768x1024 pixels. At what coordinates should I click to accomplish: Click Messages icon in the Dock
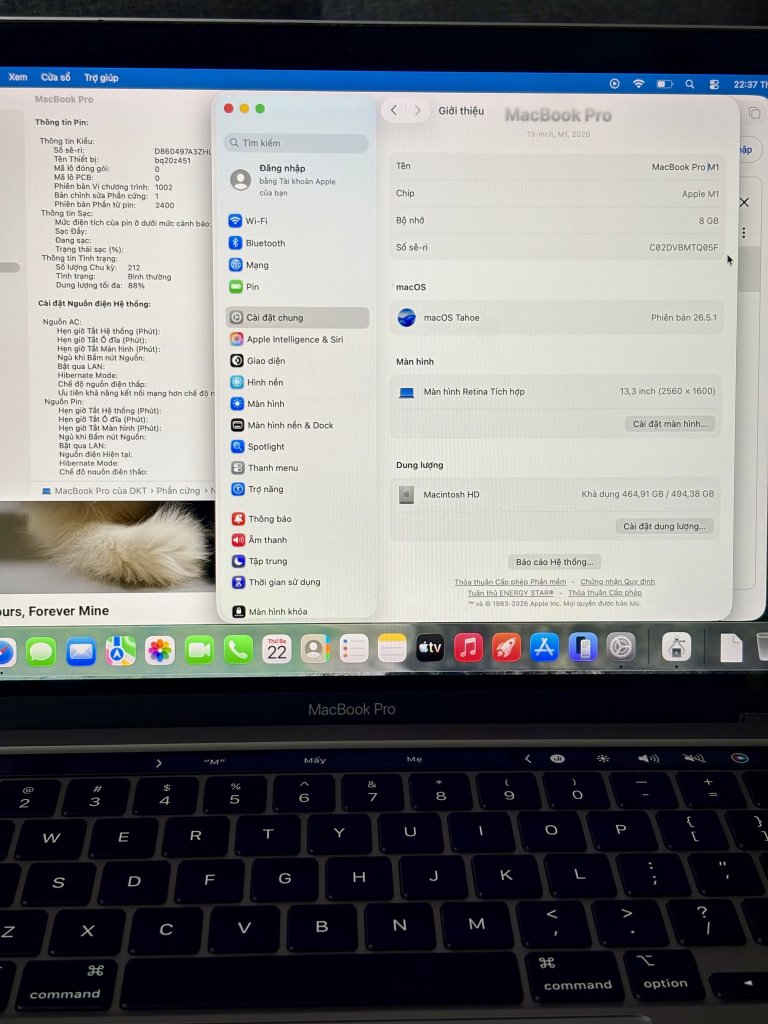[x=41, y=651]
